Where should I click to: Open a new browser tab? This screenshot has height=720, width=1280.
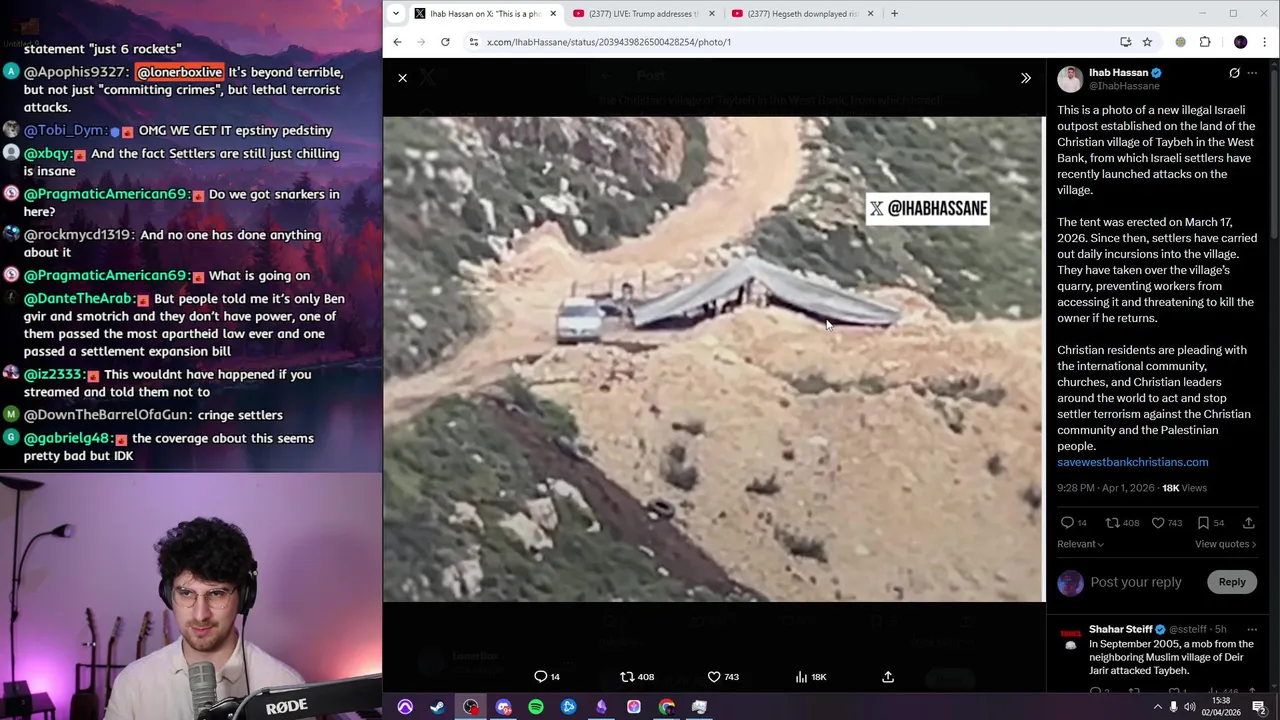894,14
